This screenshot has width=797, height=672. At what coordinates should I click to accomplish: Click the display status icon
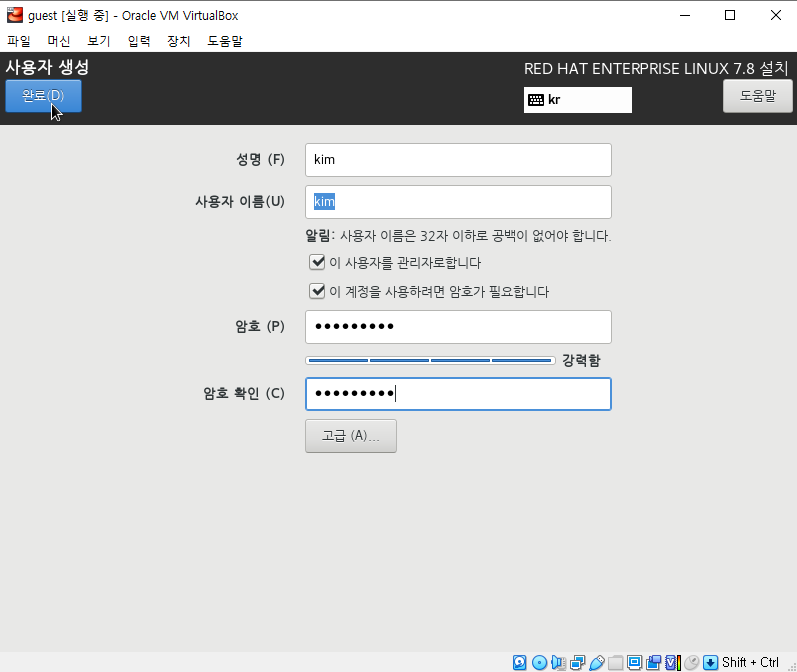pyautogui.click(x=634, y=662)
